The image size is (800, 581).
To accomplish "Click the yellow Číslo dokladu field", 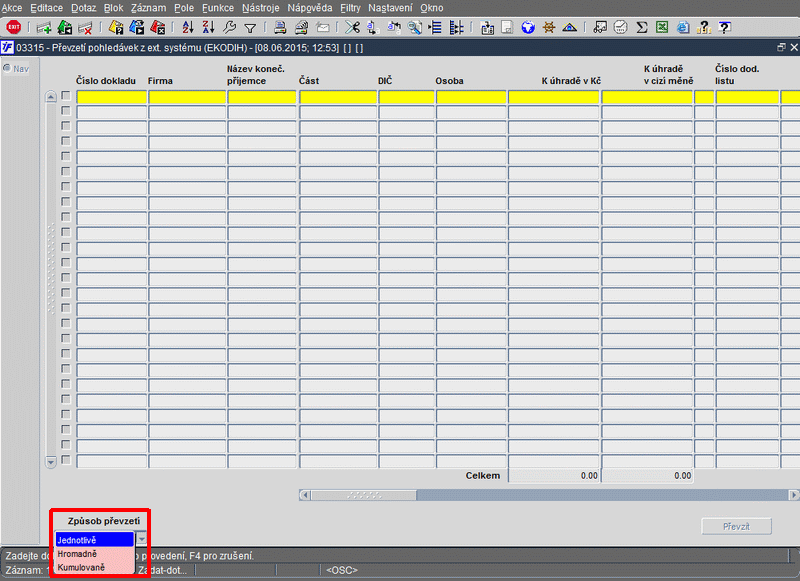I will point(112,97).
